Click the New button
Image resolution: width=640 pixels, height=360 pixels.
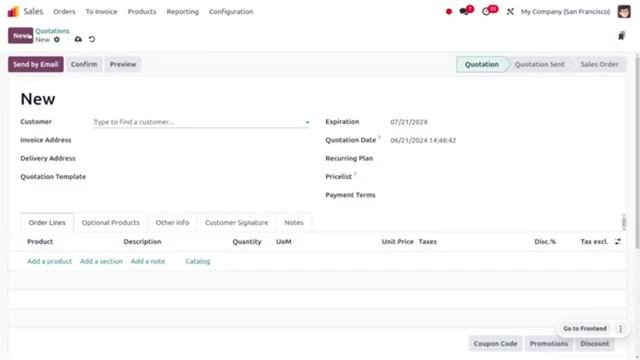point(20,36)
